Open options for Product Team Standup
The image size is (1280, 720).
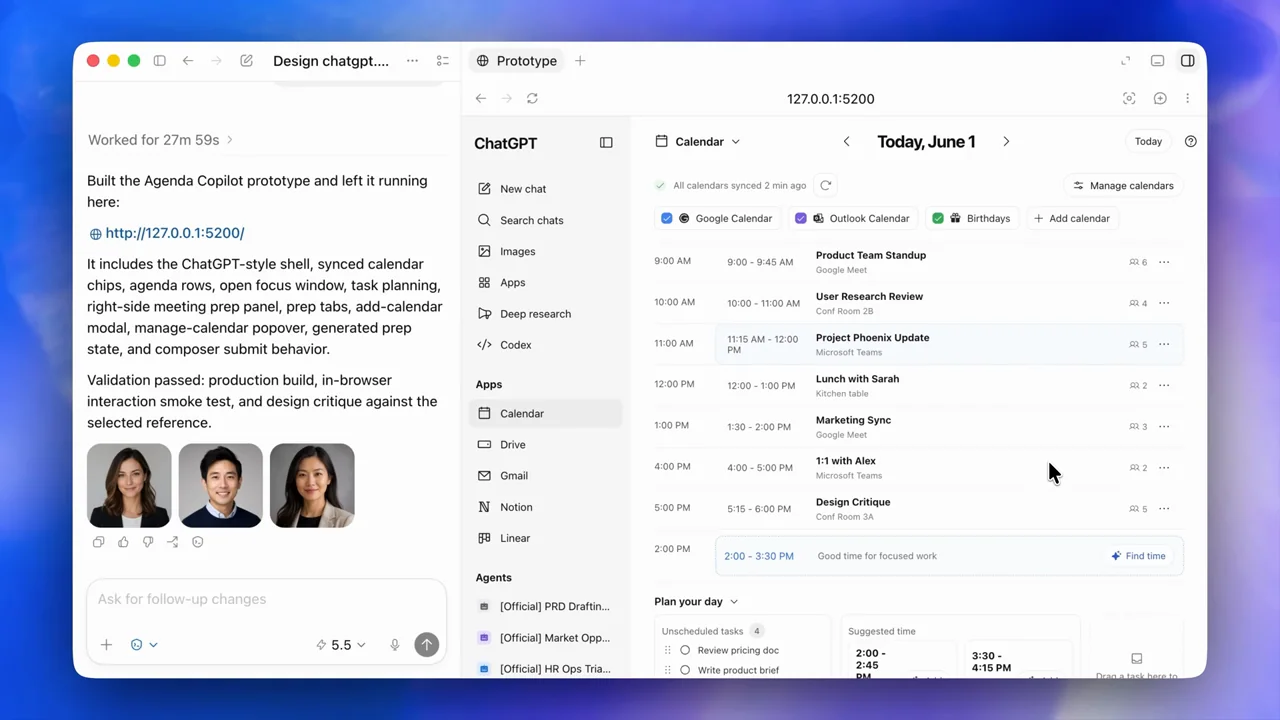[x=1164, y=262]
